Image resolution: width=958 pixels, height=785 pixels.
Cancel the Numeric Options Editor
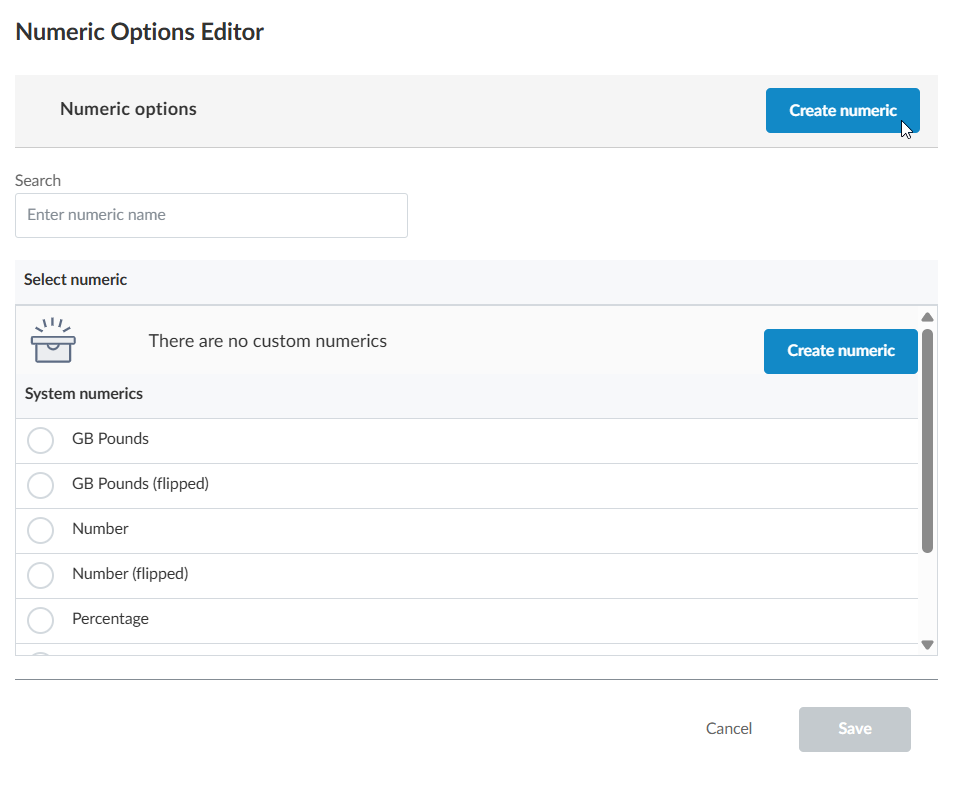tap(728, 729)
